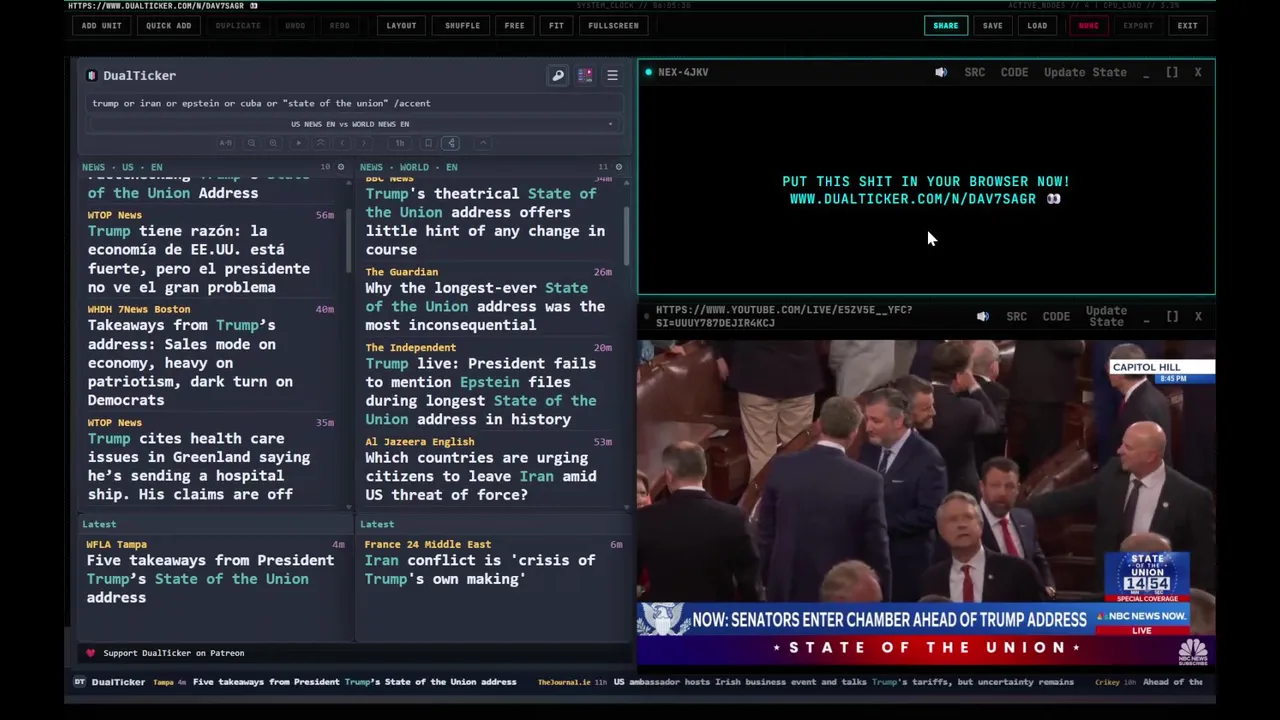
Task: Mute the NEX-4JKV unit speaker
Action: [x=941, y=72]
